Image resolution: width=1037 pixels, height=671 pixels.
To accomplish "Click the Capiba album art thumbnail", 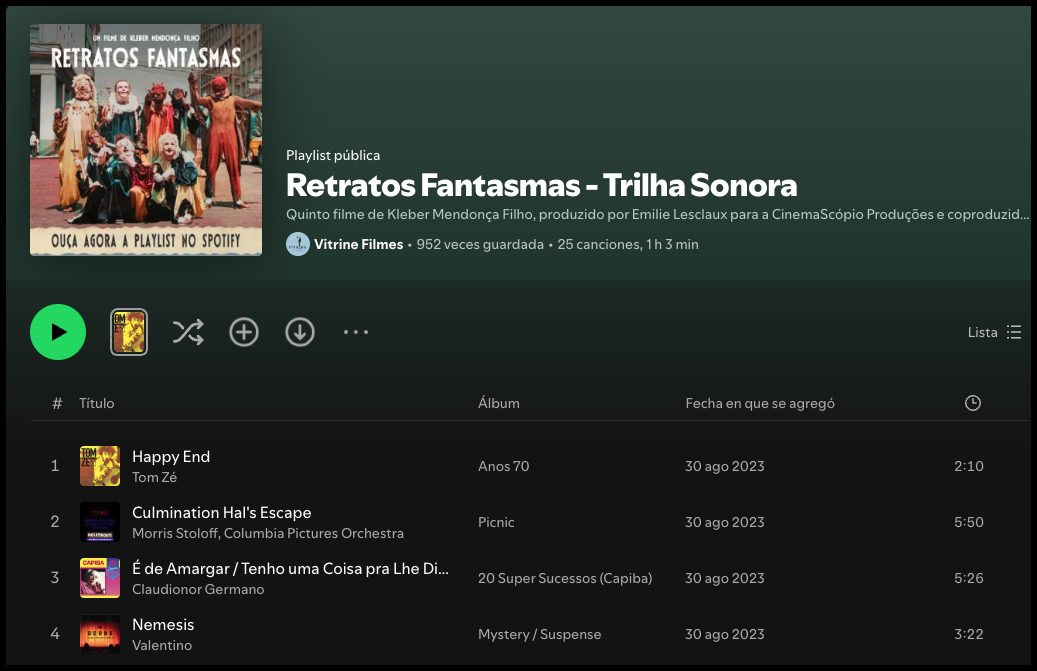I will (x=100, y=578).
